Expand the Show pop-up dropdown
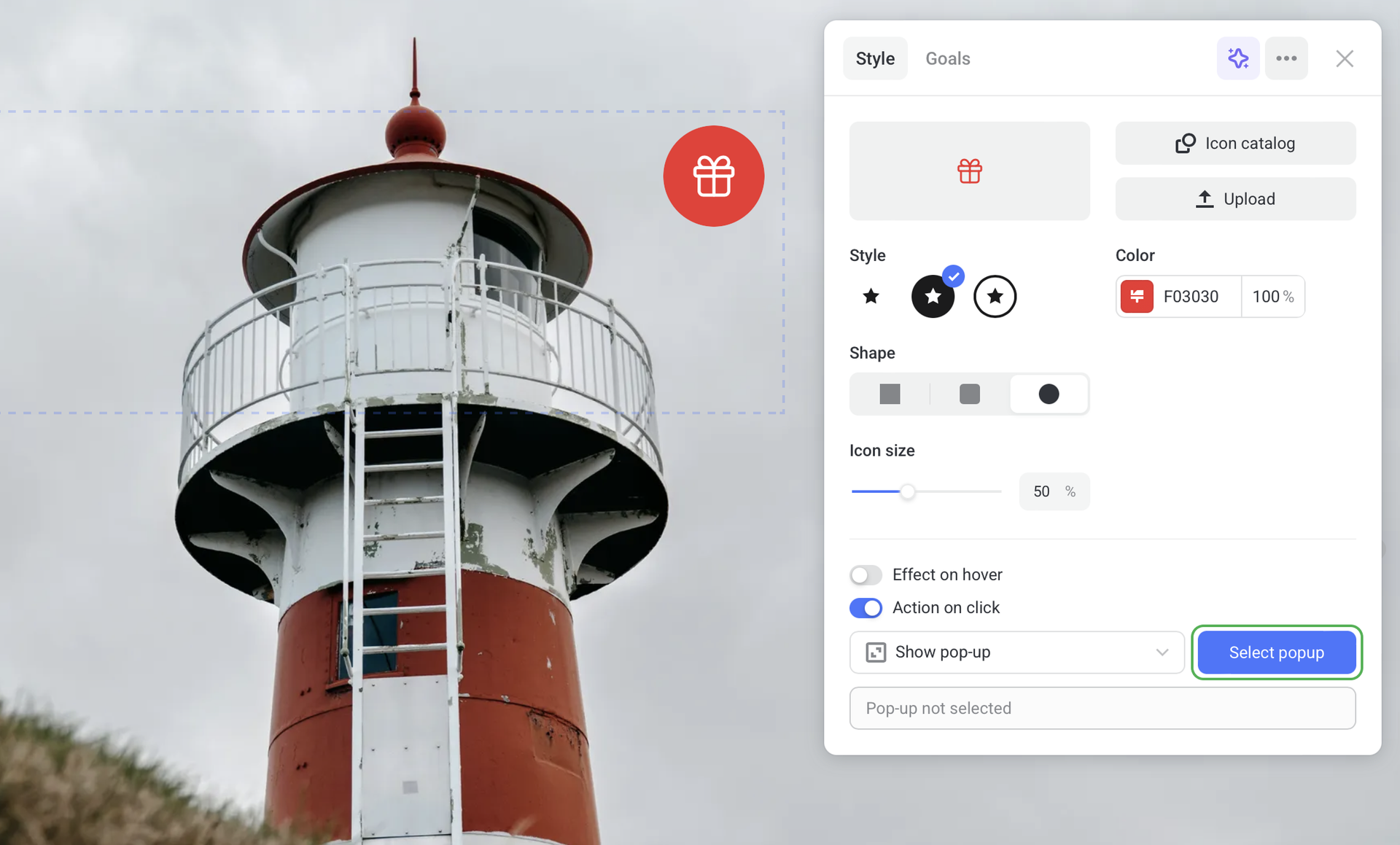 click(x=1016, y=653)
